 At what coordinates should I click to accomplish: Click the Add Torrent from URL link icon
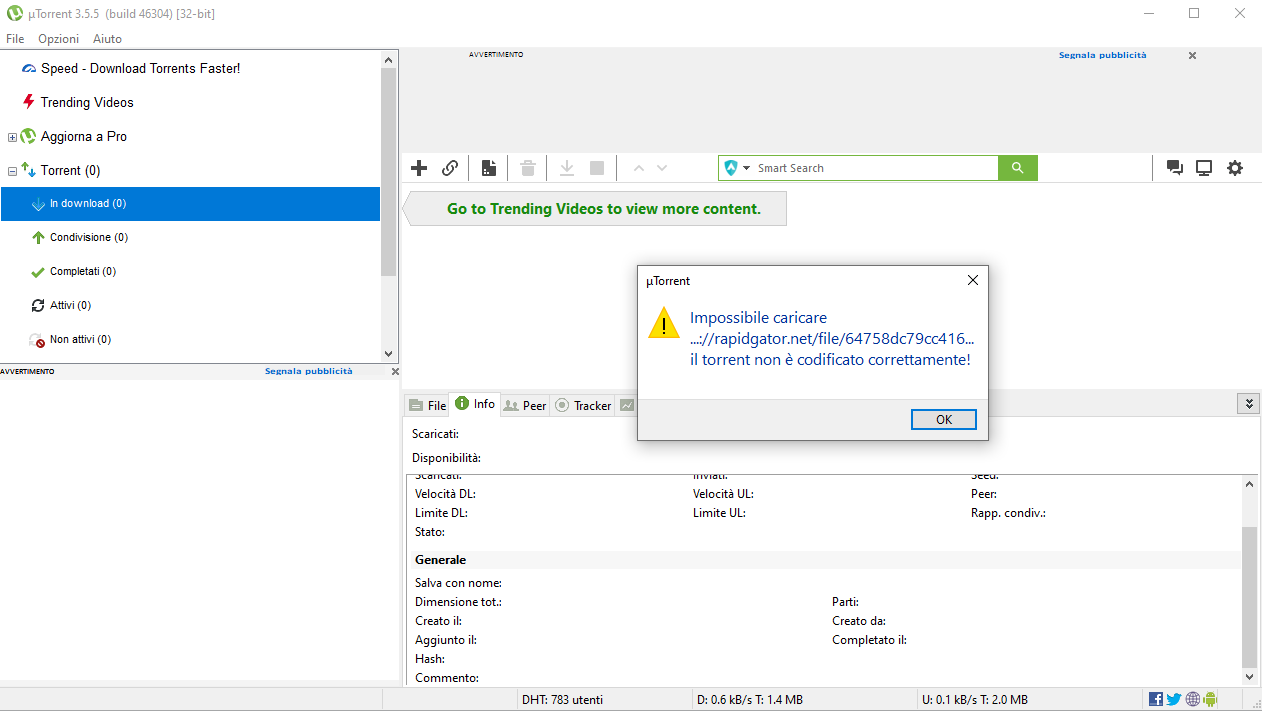[x=450, y=168]
